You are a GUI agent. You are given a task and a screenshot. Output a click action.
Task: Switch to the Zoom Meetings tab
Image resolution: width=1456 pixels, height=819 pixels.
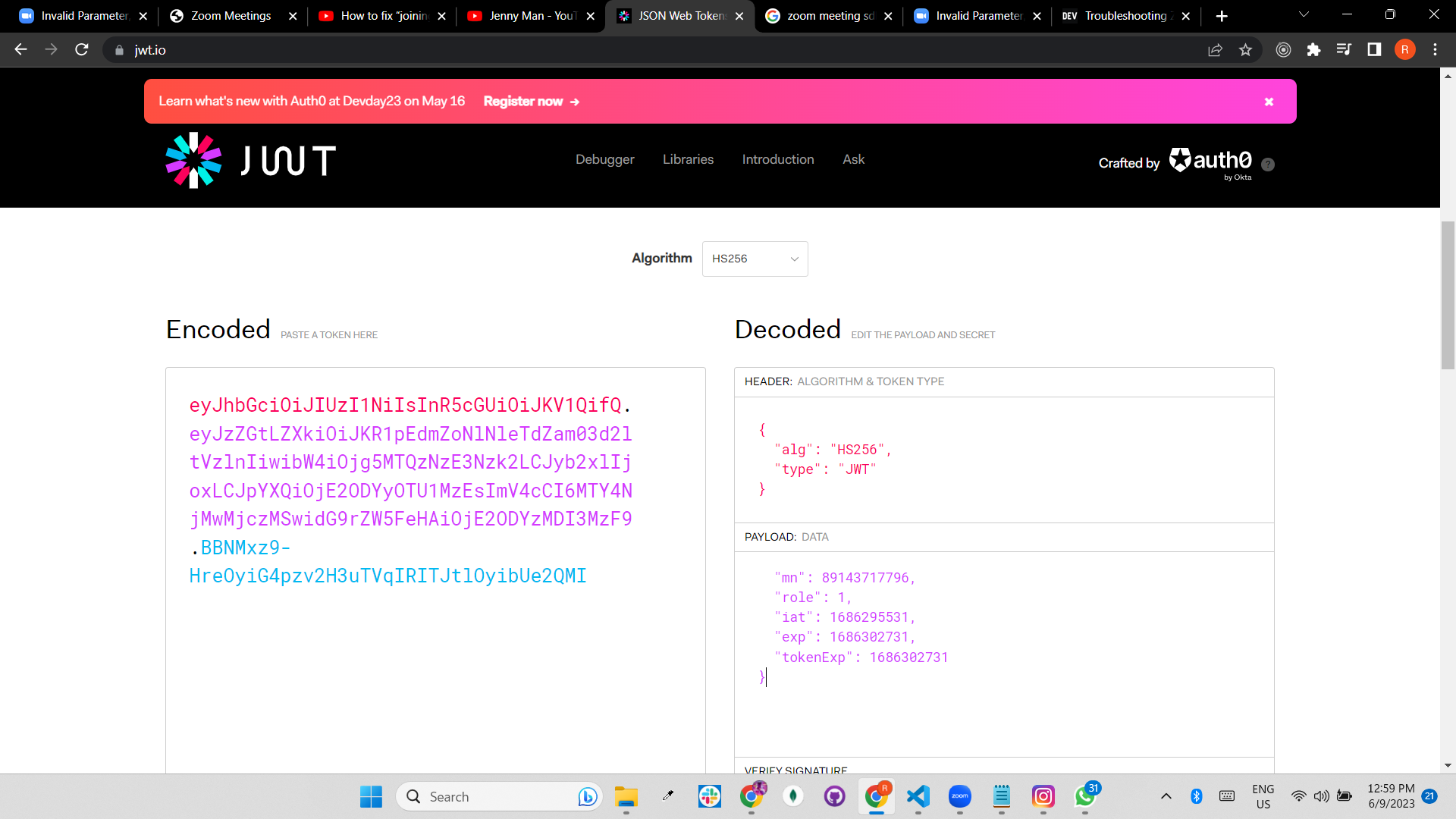231,16
